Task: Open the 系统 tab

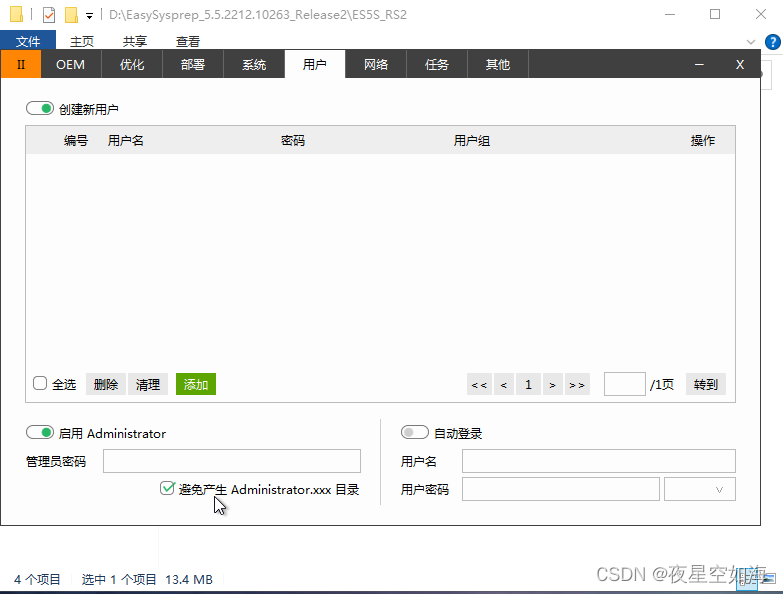Action: (x=254, y=64)
